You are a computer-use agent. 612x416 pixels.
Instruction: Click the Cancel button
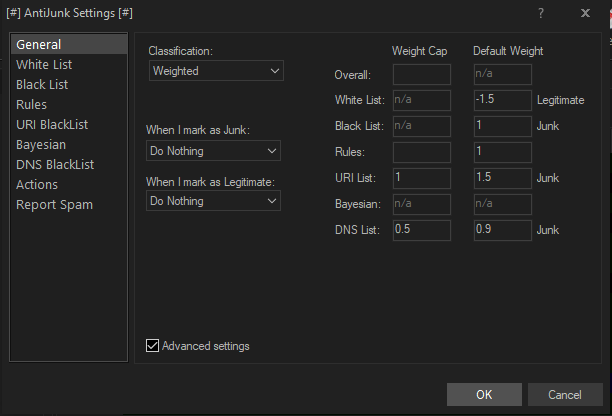[x=565, y=394]
